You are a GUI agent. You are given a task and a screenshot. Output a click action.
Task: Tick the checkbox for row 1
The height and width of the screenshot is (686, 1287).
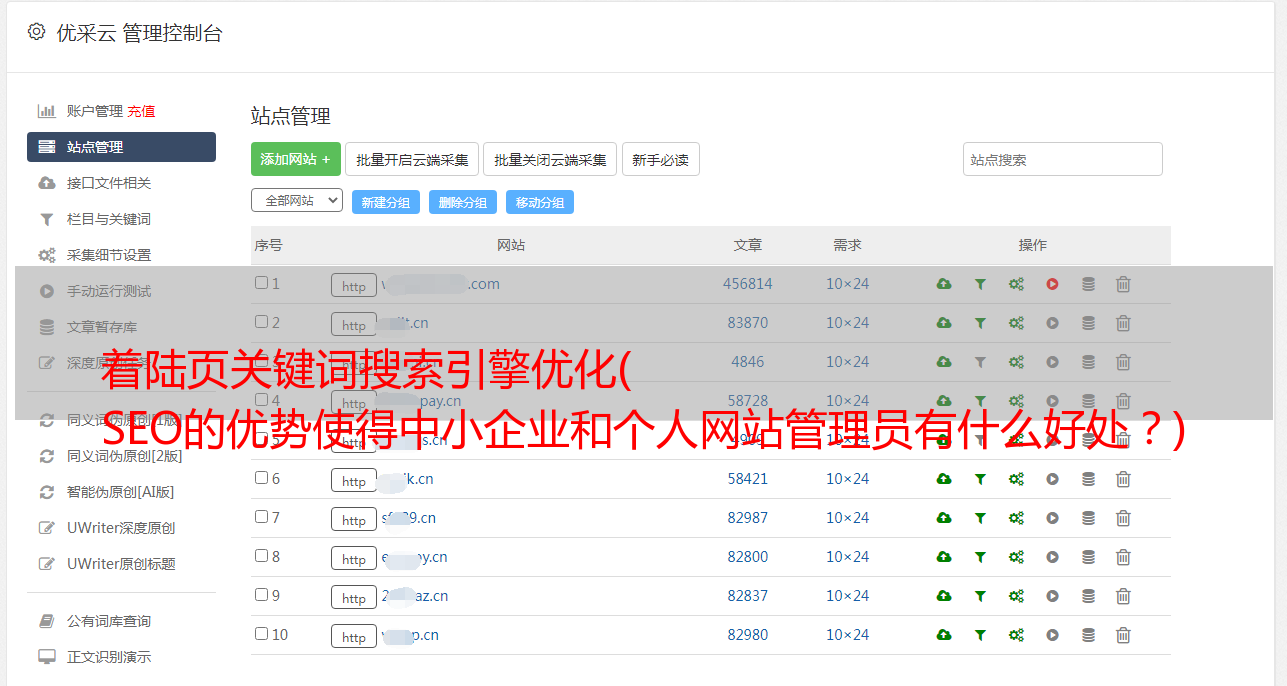tap(261, 283)
